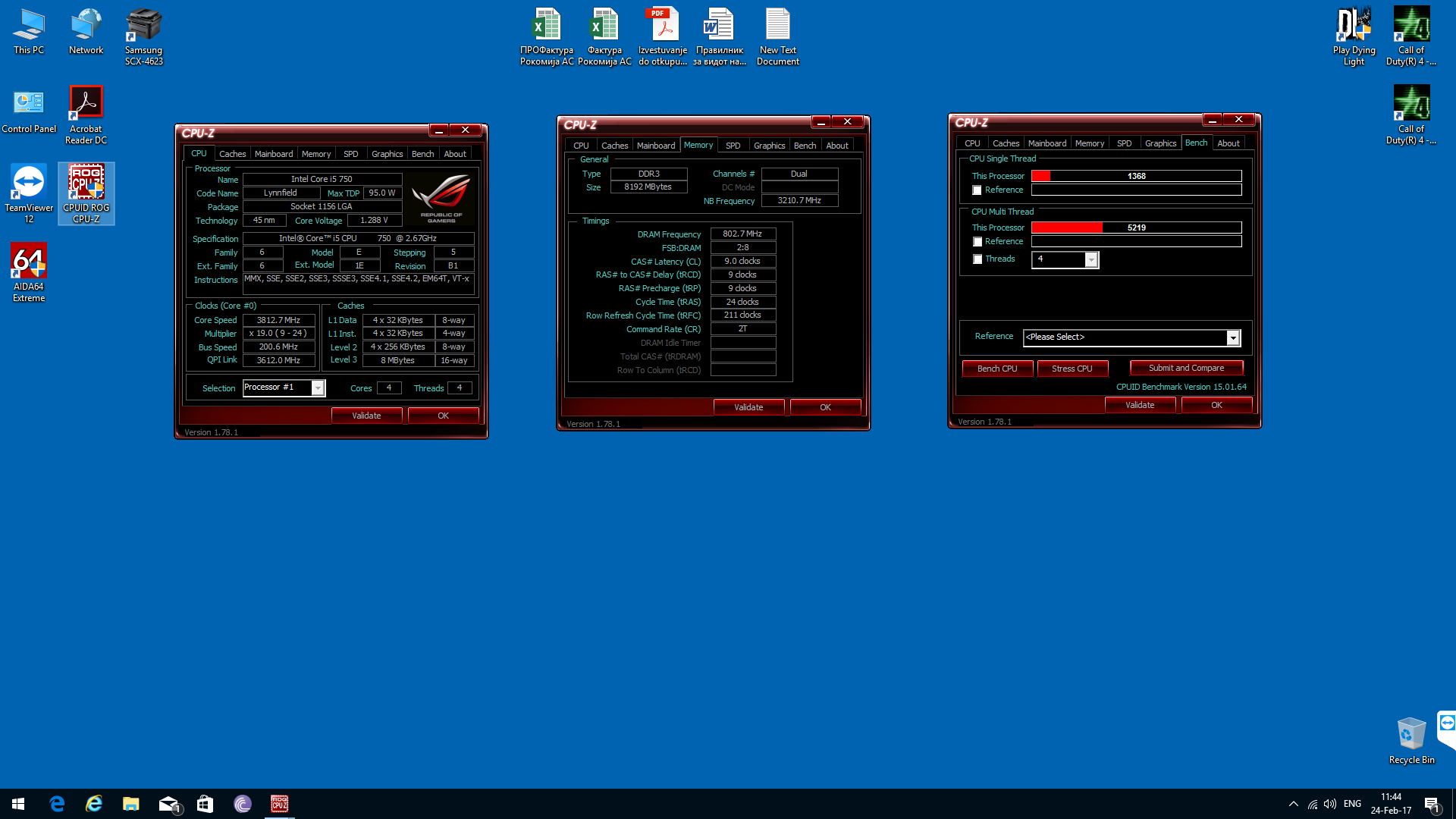Image resolution: width=1456 pixels, height=819 pixels.
Task: Click Core Speed value 3812.7 MHz
Action: pyautogui.click(x=278, y=321)
